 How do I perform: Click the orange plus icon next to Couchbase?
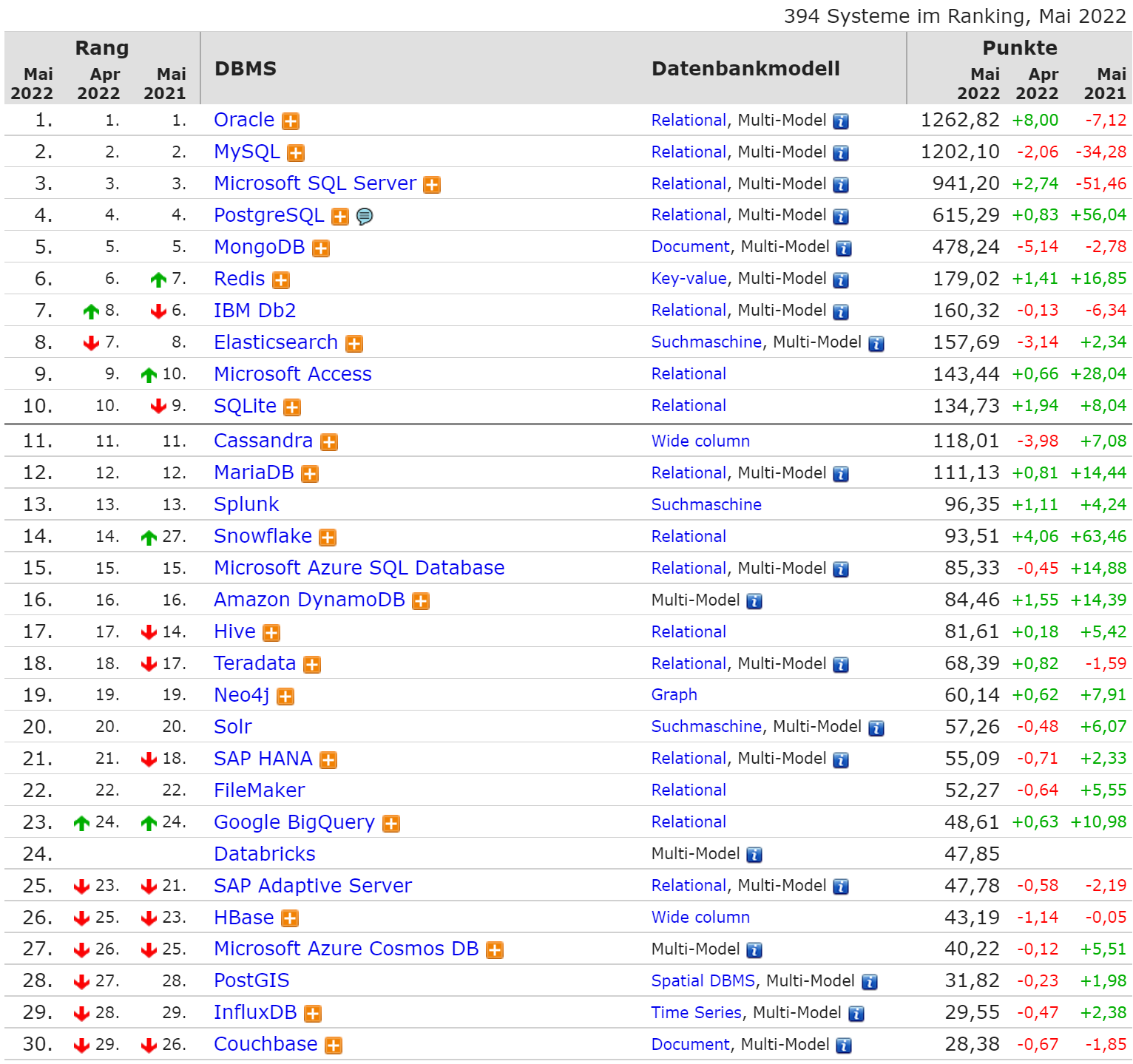tap(334, 1046)
